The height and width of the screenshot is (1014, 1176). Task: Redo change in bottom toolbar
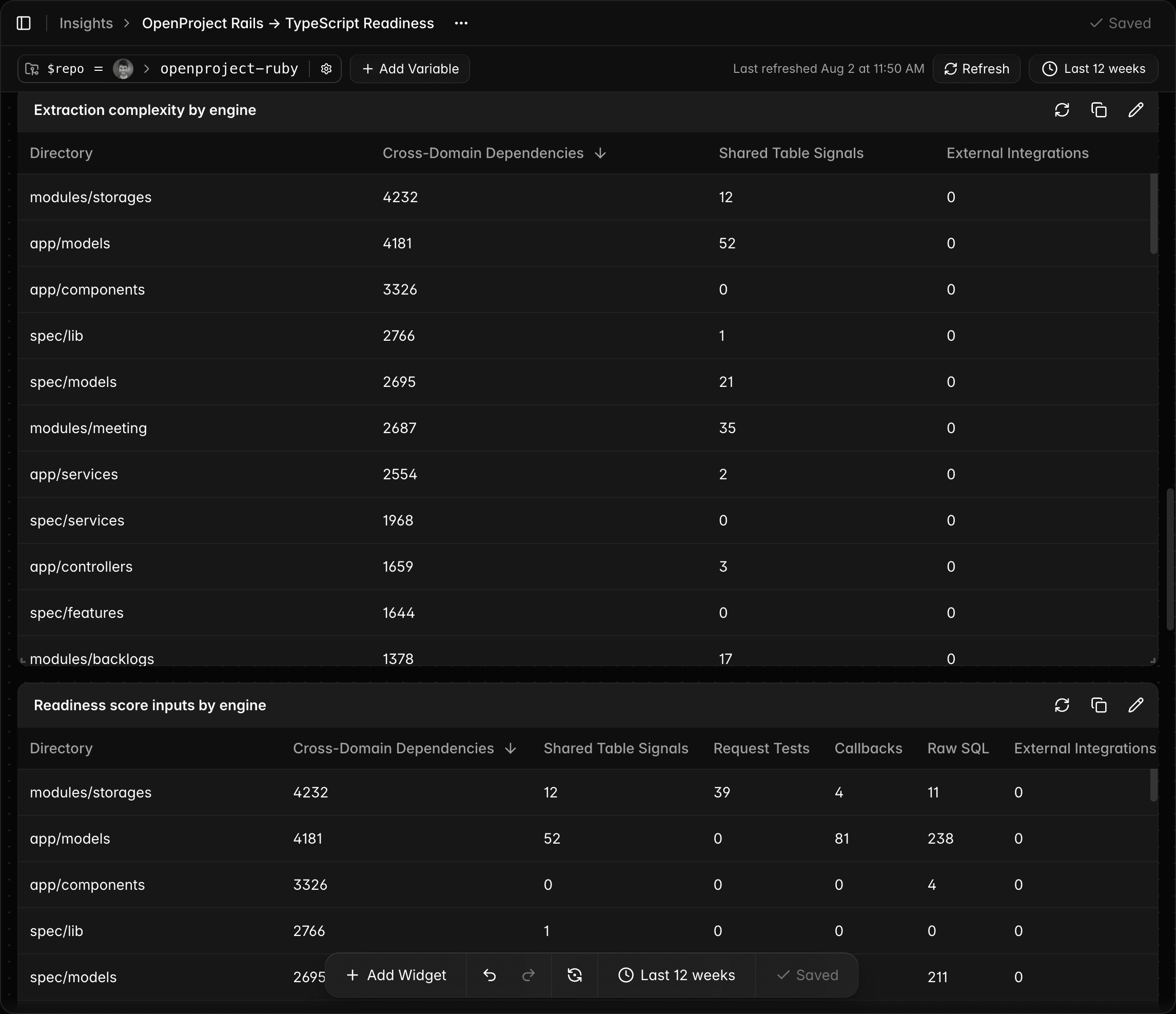coord(528,975)
